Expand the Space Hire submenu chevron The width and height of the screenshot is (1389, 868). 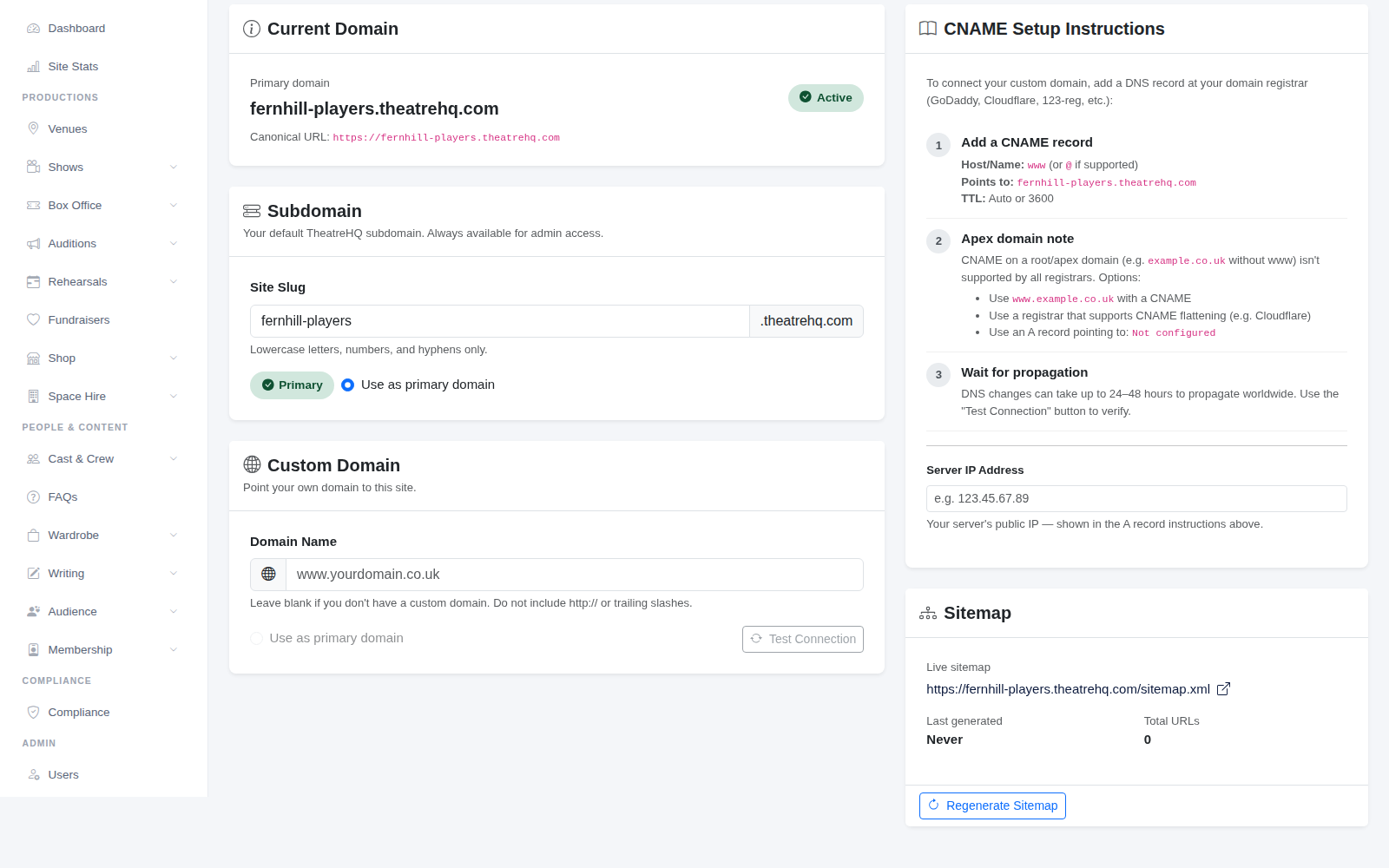tap(174, 397)
